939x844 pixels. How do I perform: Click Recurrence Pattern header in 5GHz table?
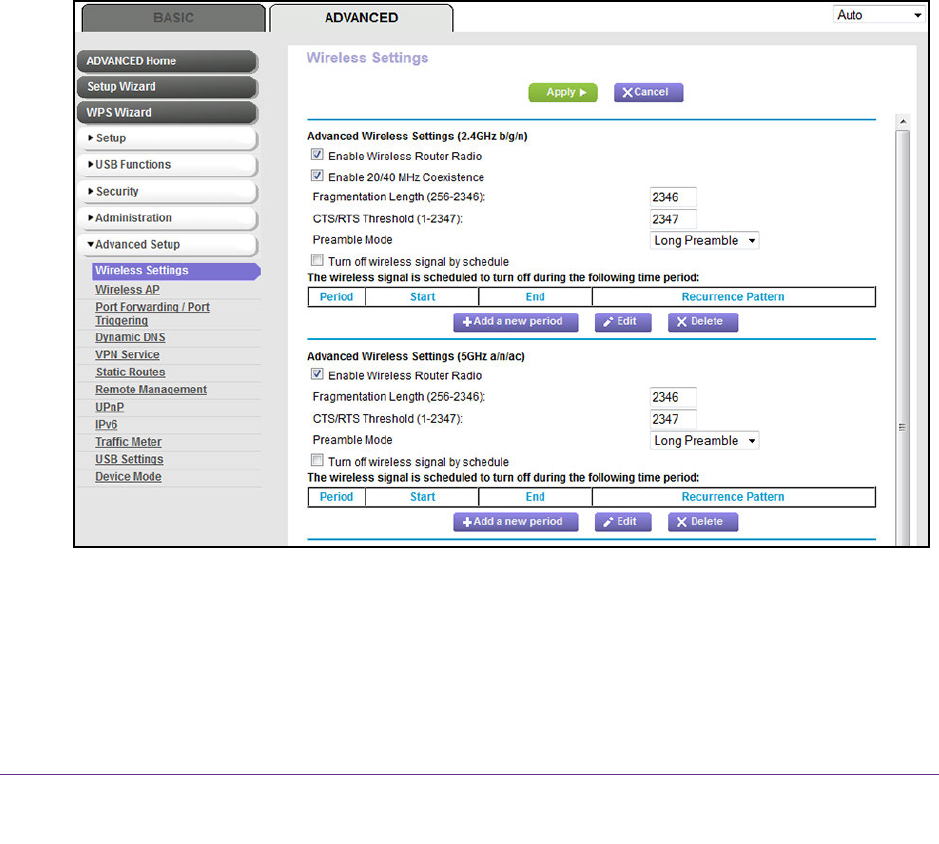(733, 497)
